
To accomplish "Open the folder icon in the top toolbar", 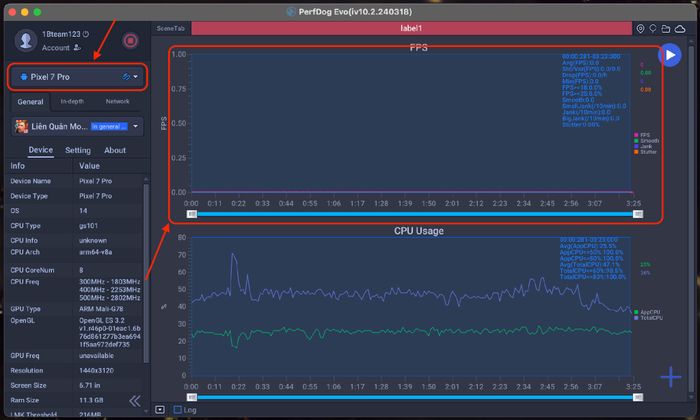I will click(x=666, y=29).
